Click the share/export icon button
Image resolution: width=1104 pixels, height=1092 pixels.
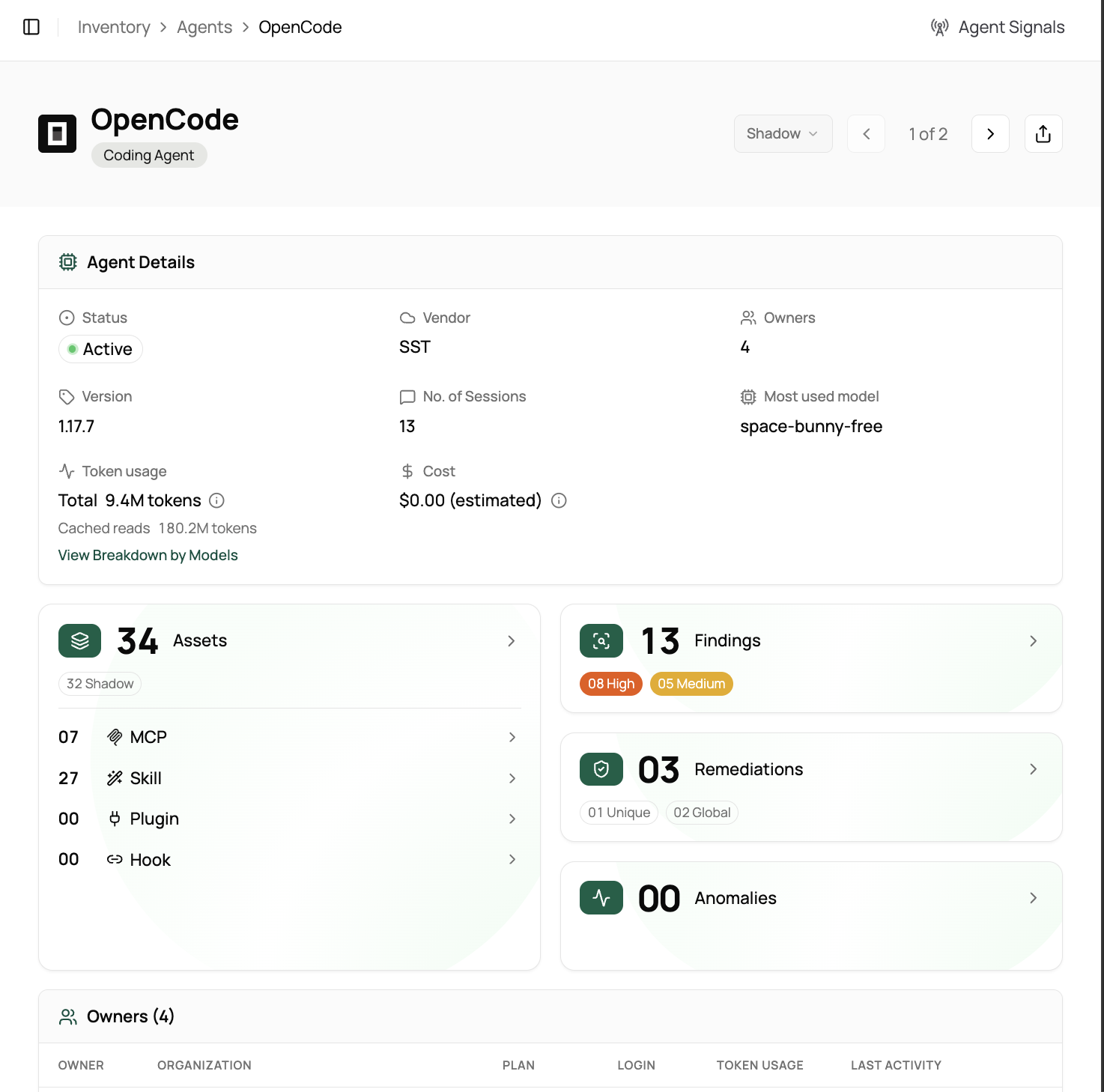[x=1043, y=133]
